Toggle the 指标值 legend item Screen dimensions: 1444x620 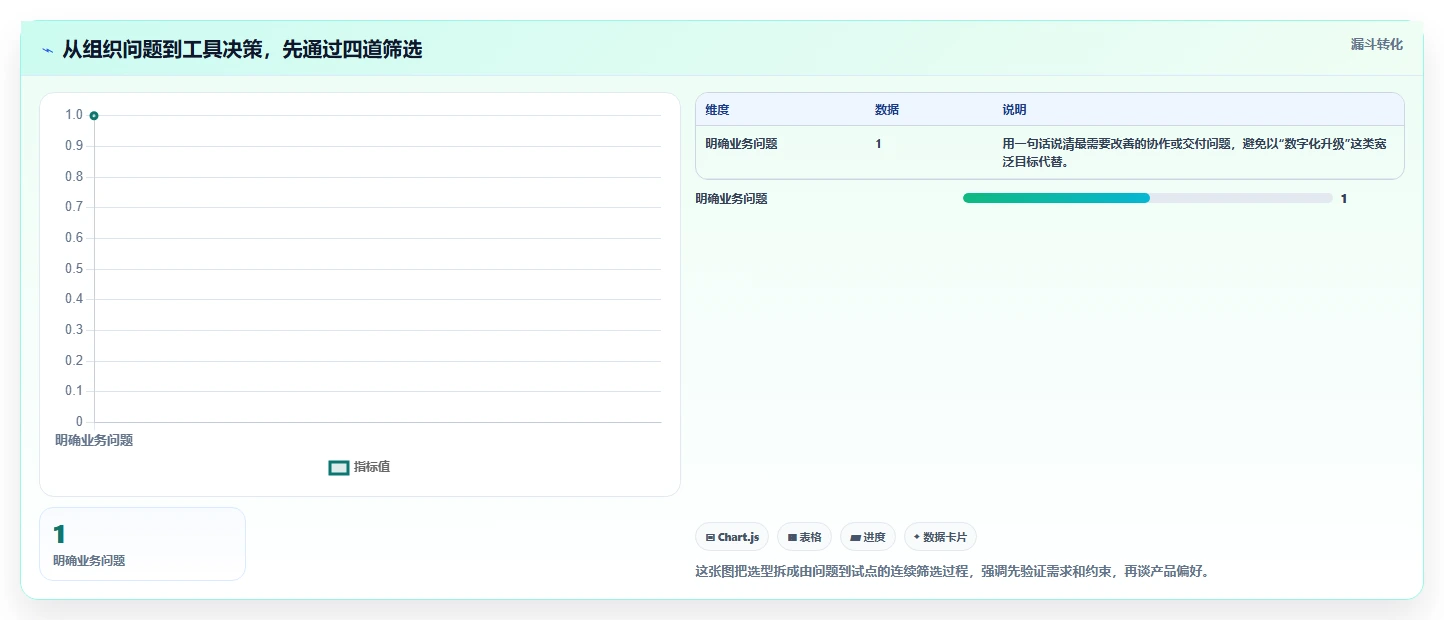360,467
